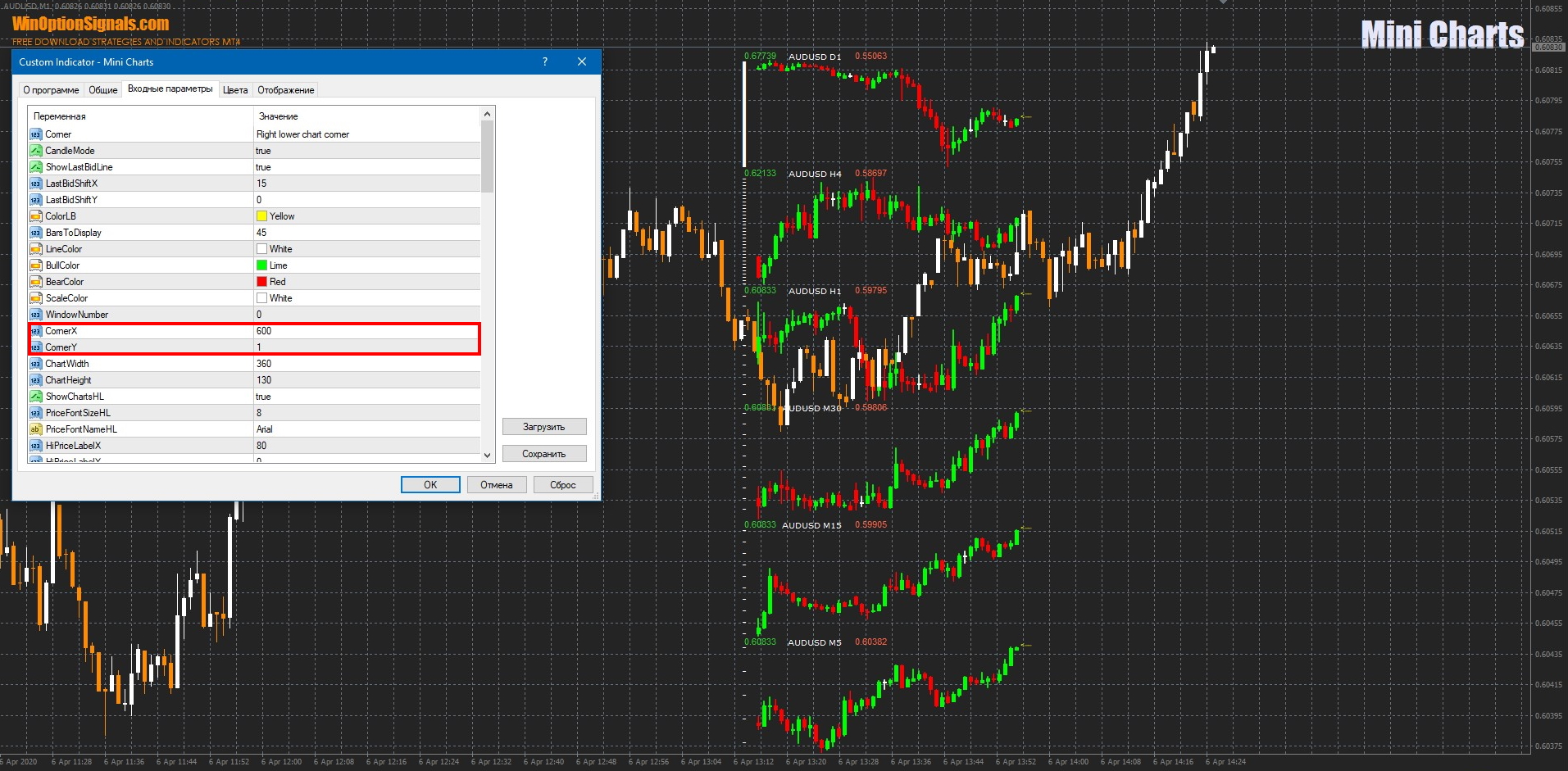Image resolution: width=1568 pixels, height=771 pixels.
Task: Click the icon beside the Corner parameter
Action: click(36, 134)
